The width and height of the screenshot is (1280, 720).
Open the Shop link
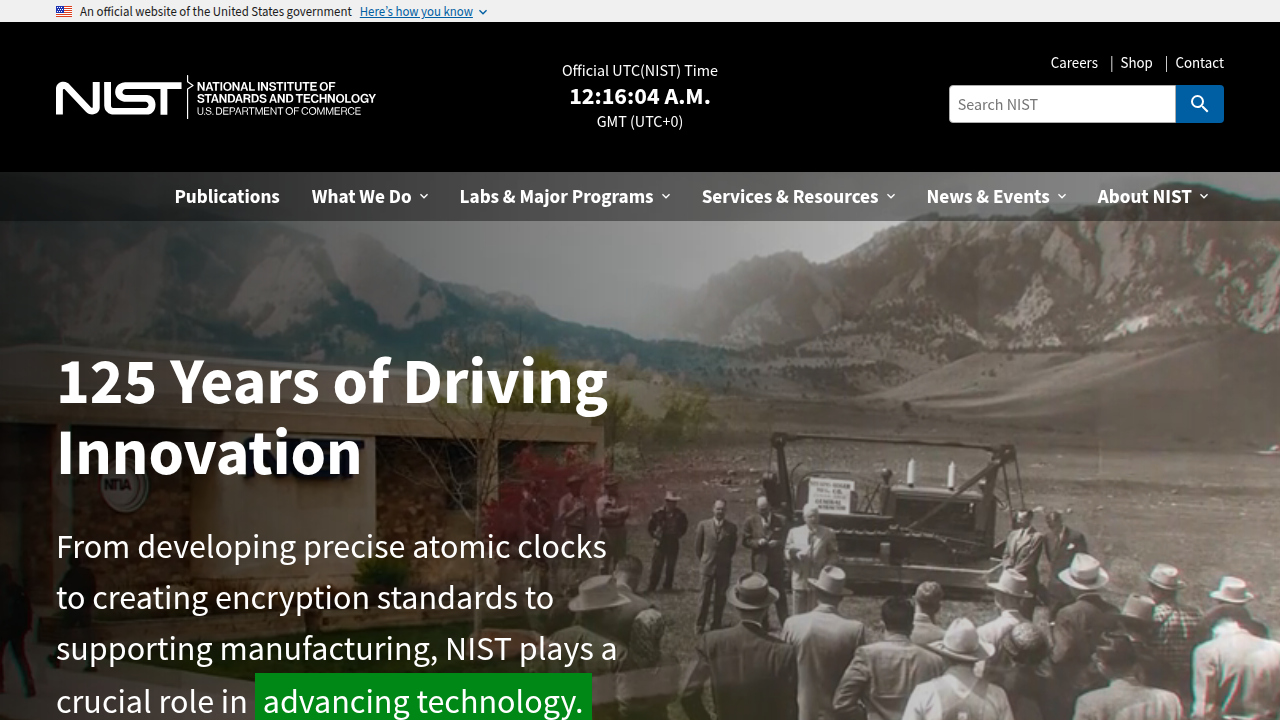coord(1136,63)
